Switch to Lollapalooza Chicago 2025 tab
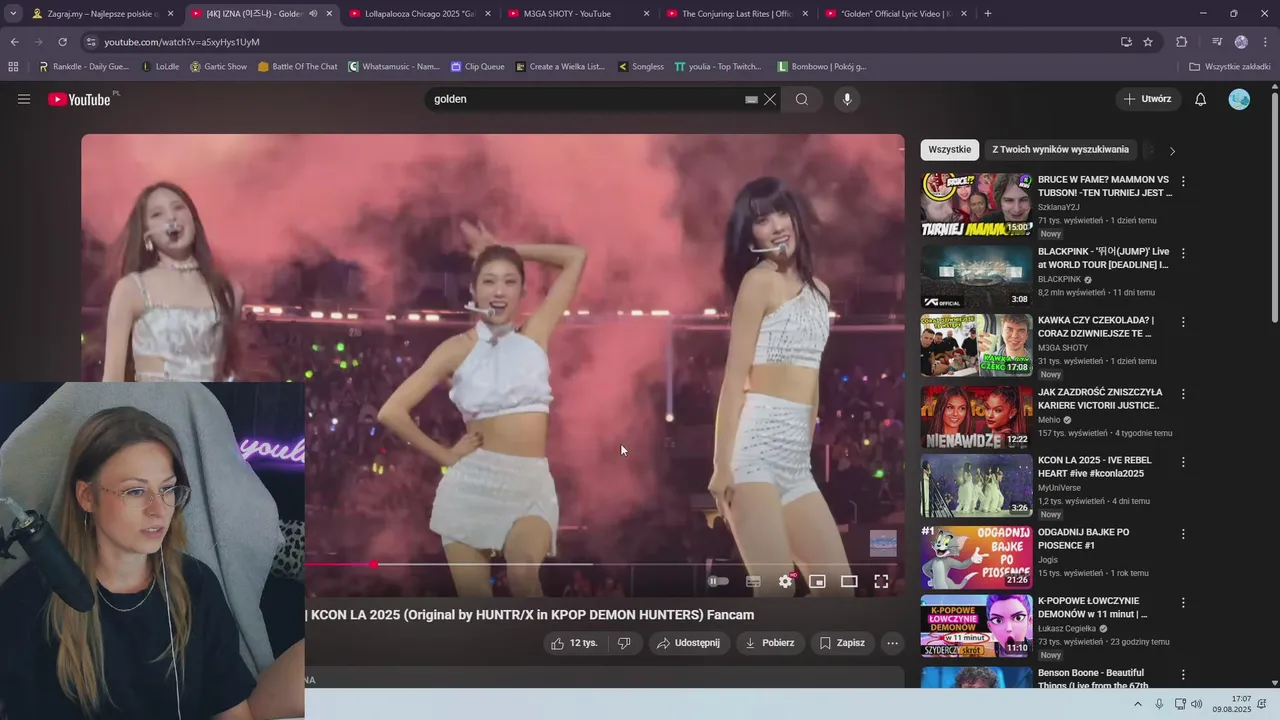1280x720 pixels. [x=419, y=14]
